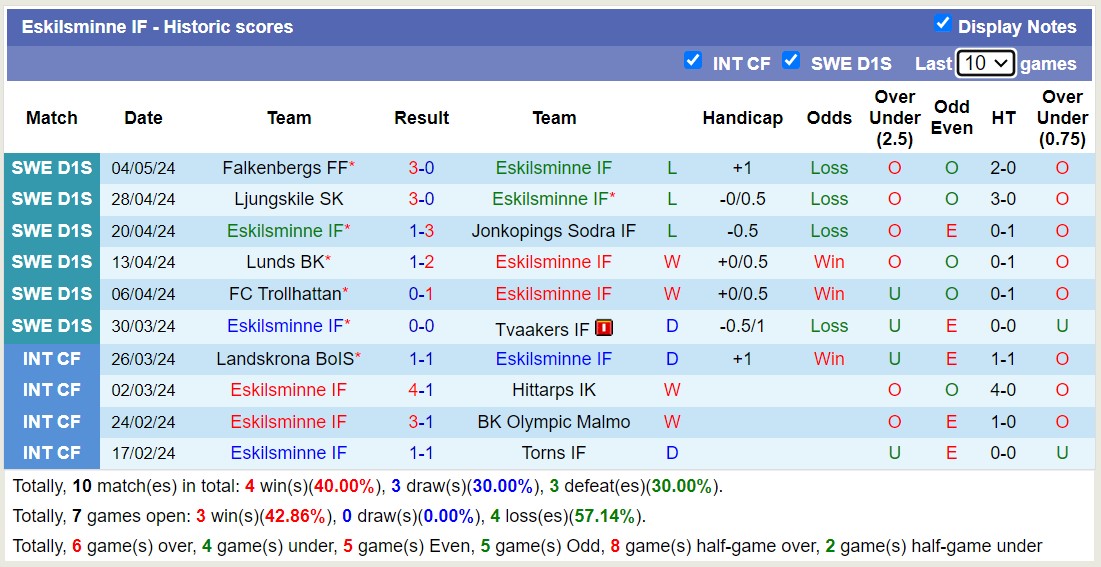
Task: Click Landskrona BoIS team name
Action: [x=285, y=358]
